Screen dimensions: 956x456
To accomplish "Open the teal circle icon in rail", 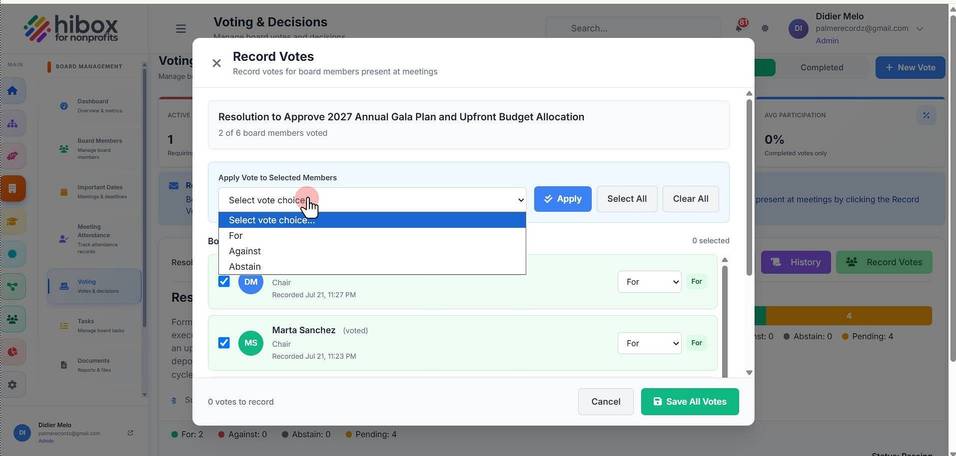I will [13, 254].
